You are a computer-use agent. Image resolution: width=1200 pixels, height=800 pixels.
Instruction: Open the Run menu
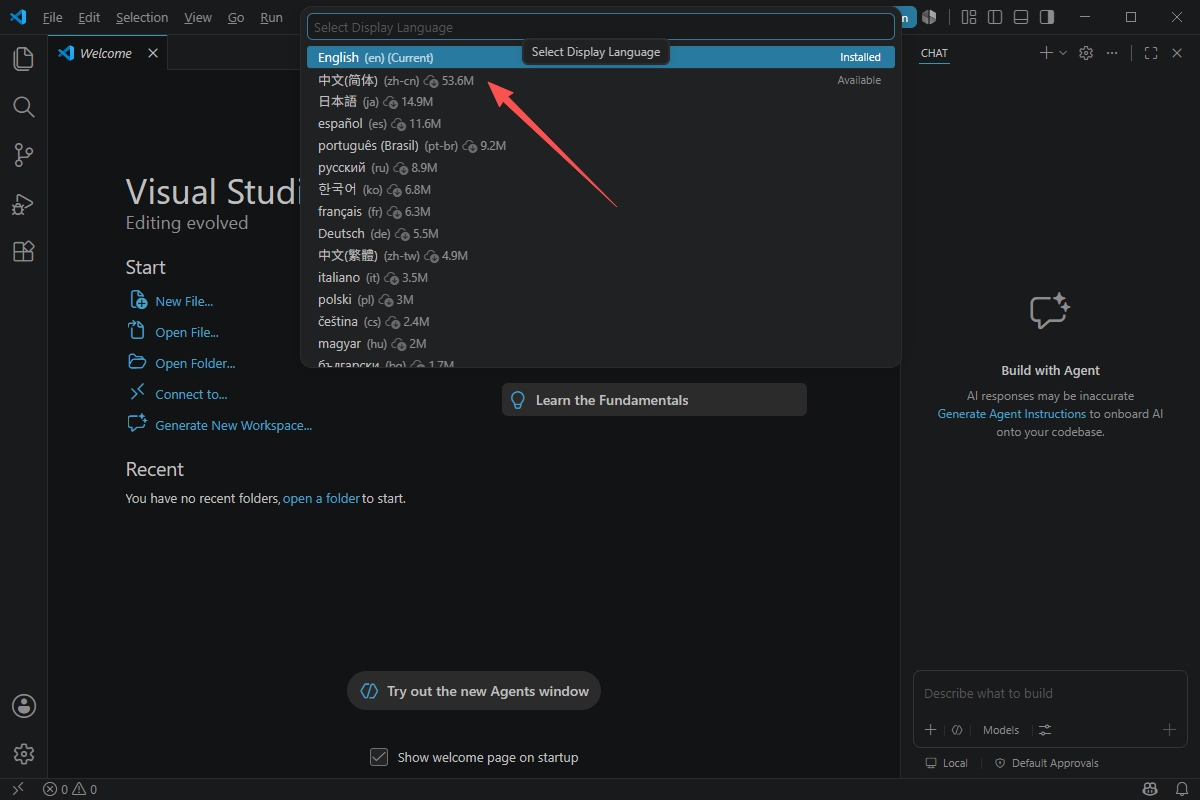pyautogui.click(x=271, y=17)
